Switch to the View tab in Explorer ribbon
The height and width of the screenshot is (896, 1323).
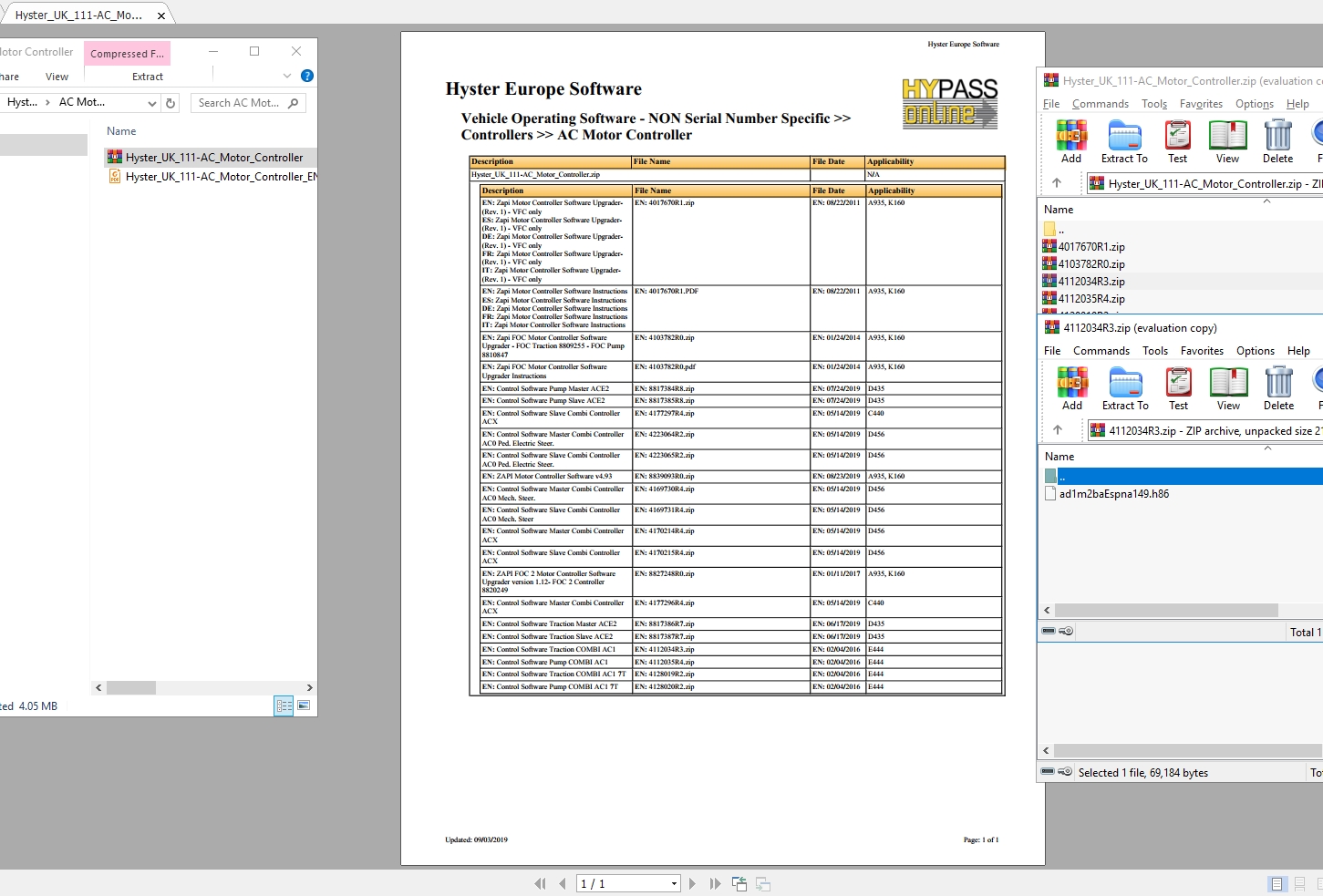57,77
